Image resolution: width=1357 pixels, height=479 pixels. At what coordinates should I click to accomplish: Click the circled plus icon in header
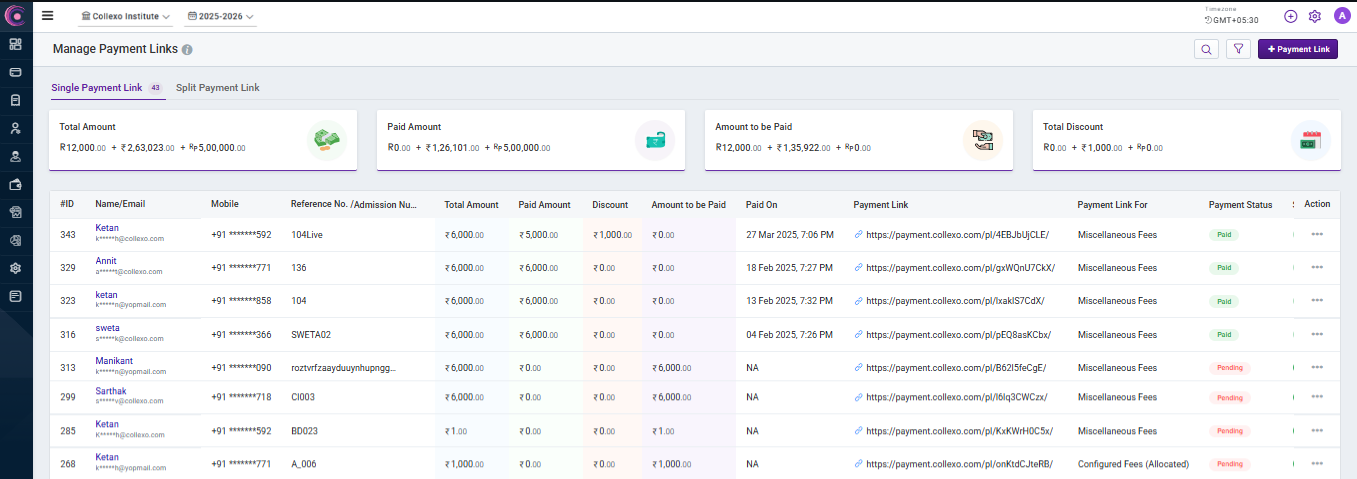click(1291, 16)
